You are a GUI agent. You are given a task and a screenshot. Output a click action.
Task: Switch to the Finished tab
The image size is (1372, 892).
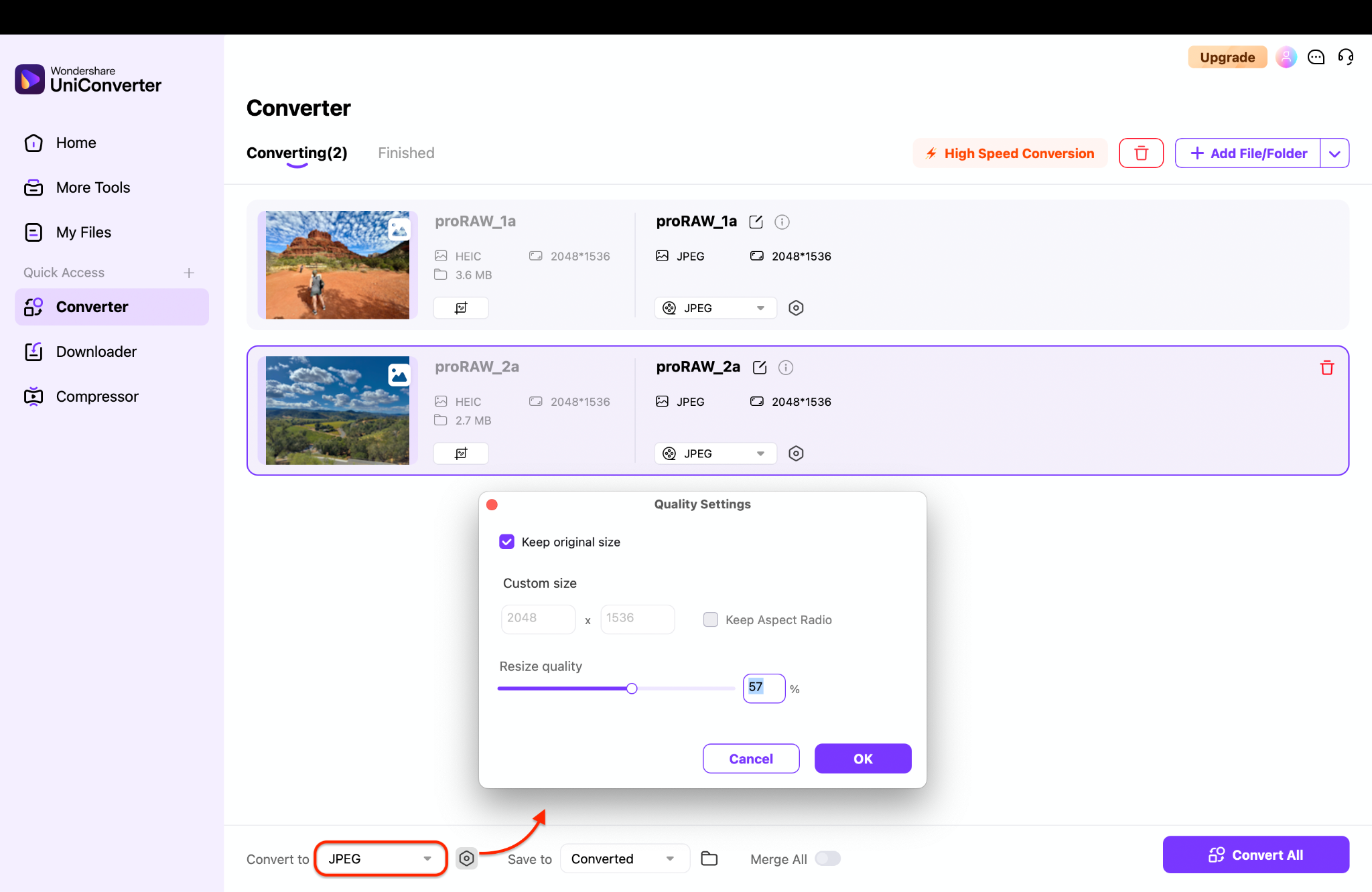pos(405,153)
